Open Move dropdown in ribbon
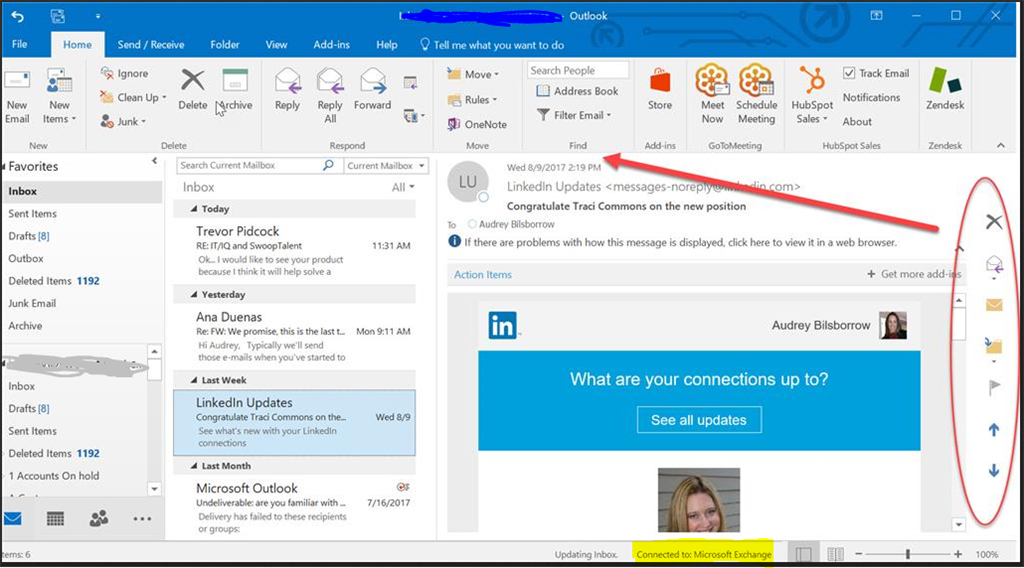This screenshot has width=1024, height=568. pyautogui.click(x=473, y=74)
